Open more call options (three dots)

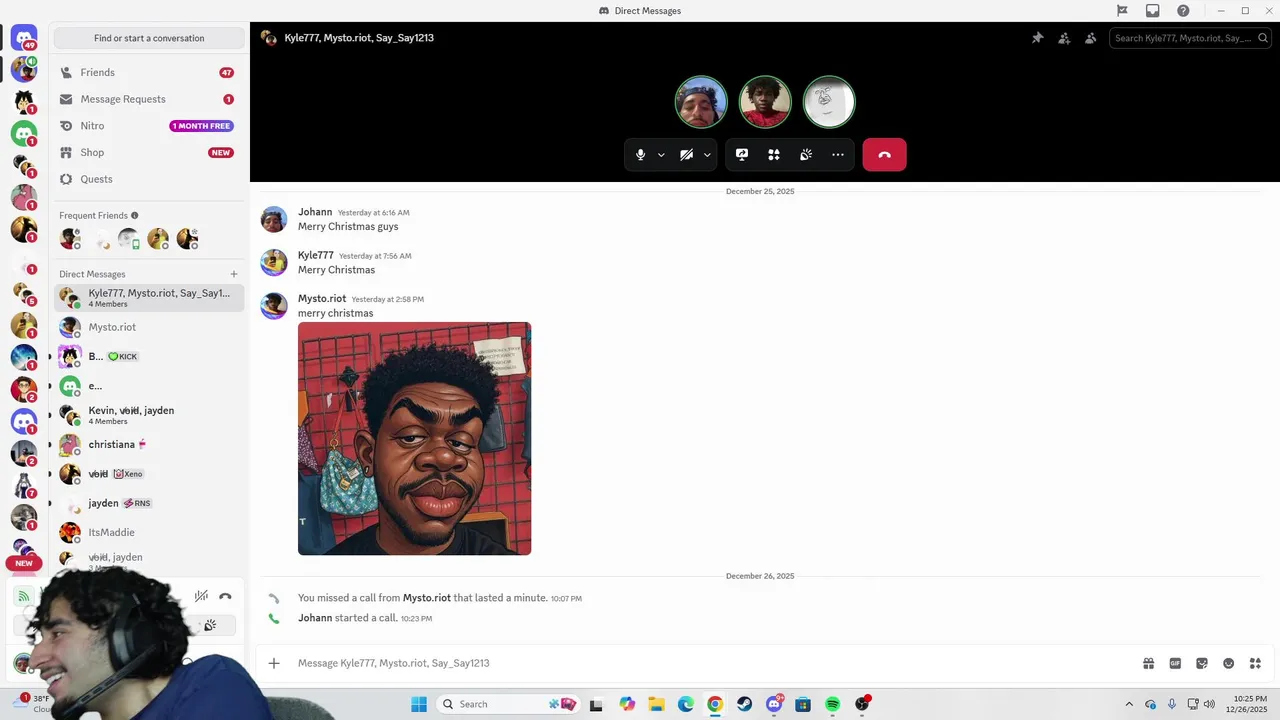click(838, 155)
